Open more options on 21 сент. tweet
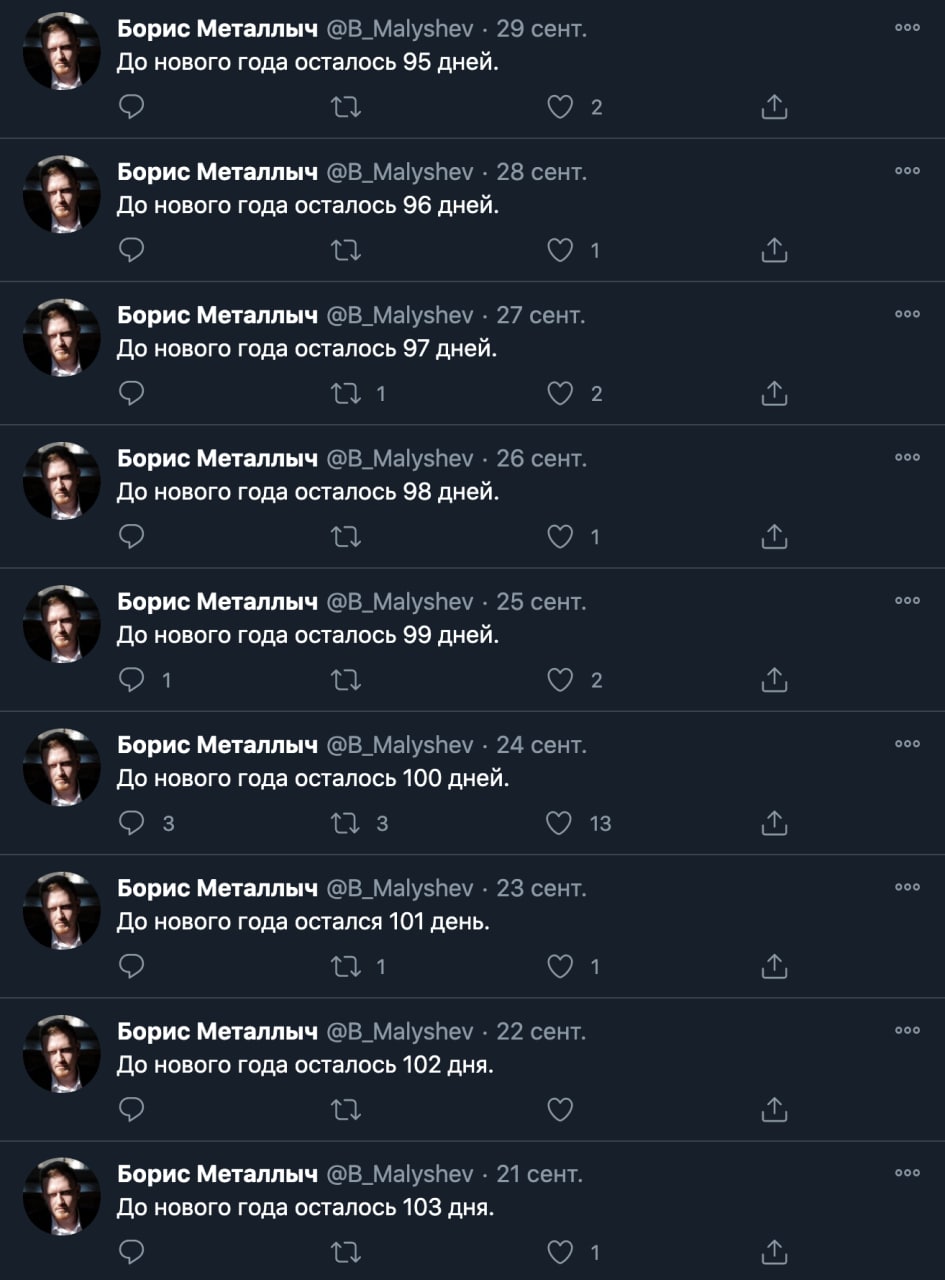Image resolution: width=945 pixels, height=1280 pixels. pyautogui.click(x=907, y=1173)
